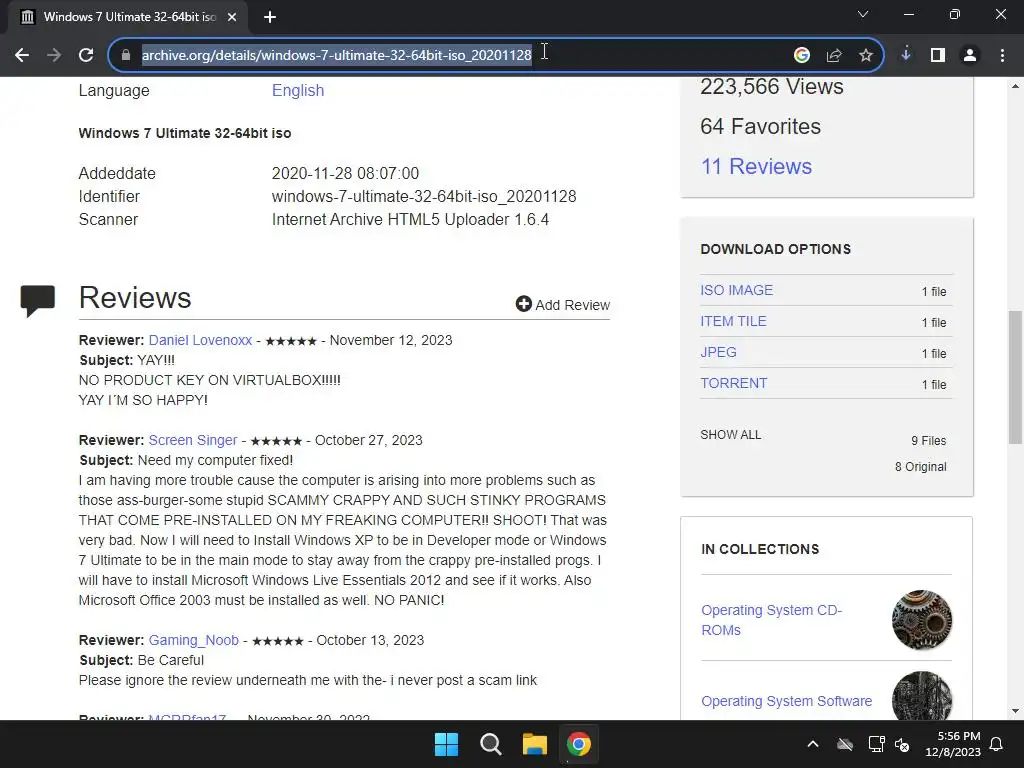
Task: Click Add Review button
Action: tap(563, 304)
